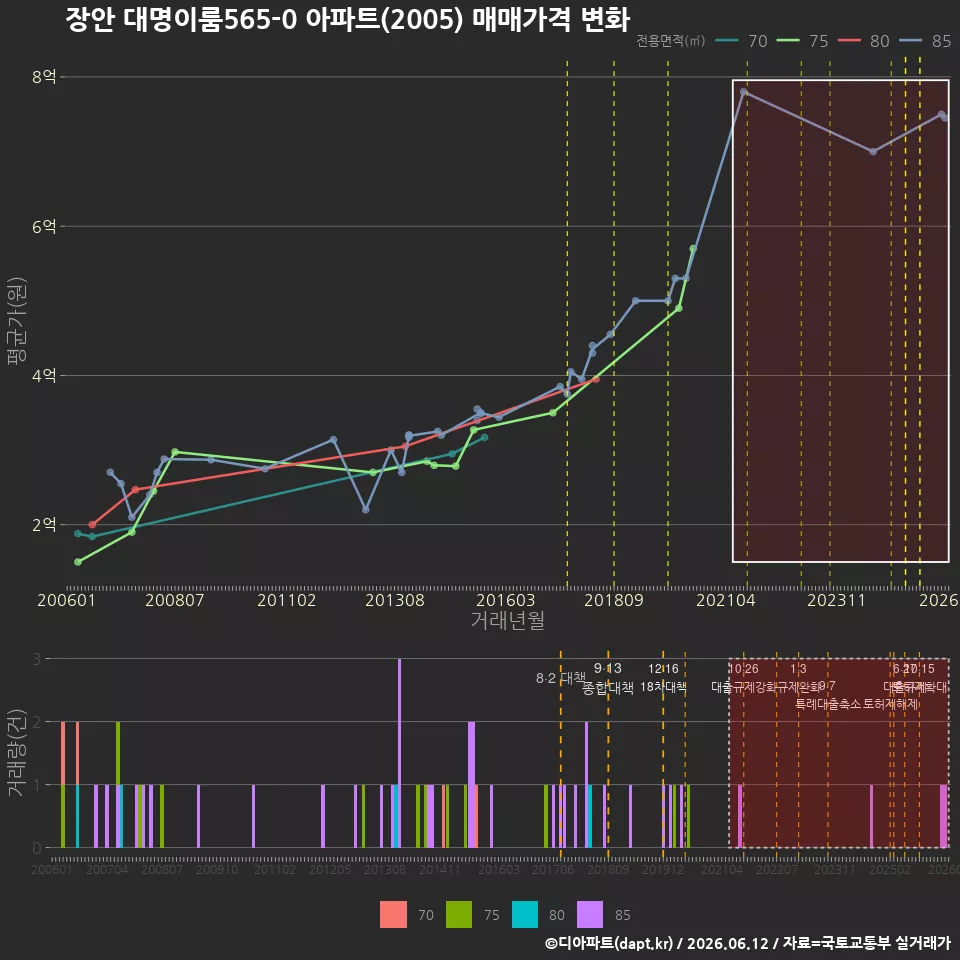Click the '201411' volume chart x-axis label

click(440, 869)
